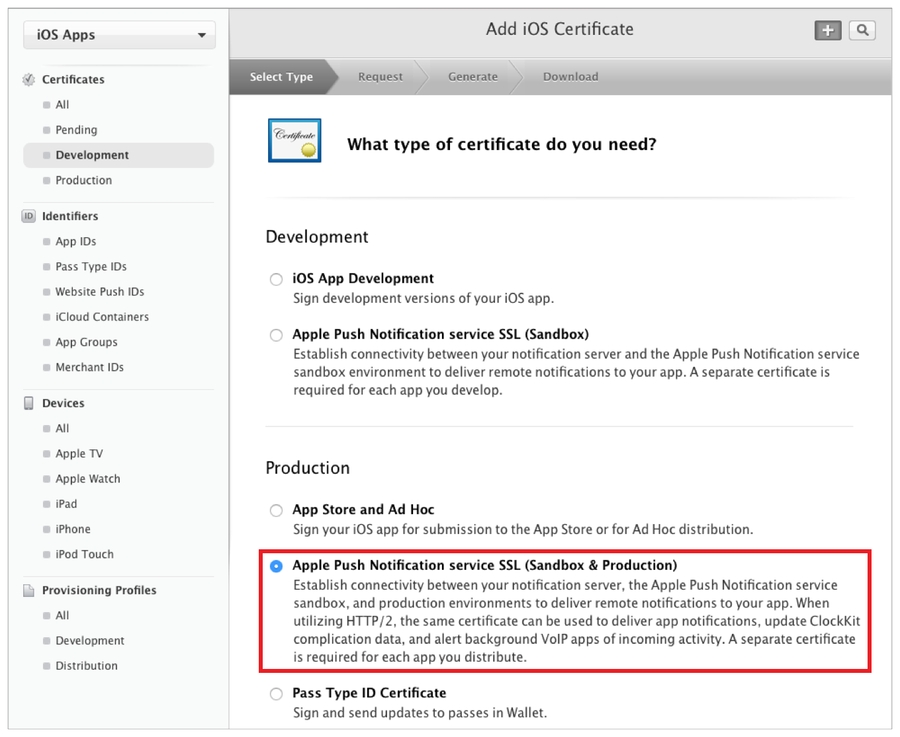
Task: Open the iOS Apps platform dropdown
Action: tap(119, 35)
